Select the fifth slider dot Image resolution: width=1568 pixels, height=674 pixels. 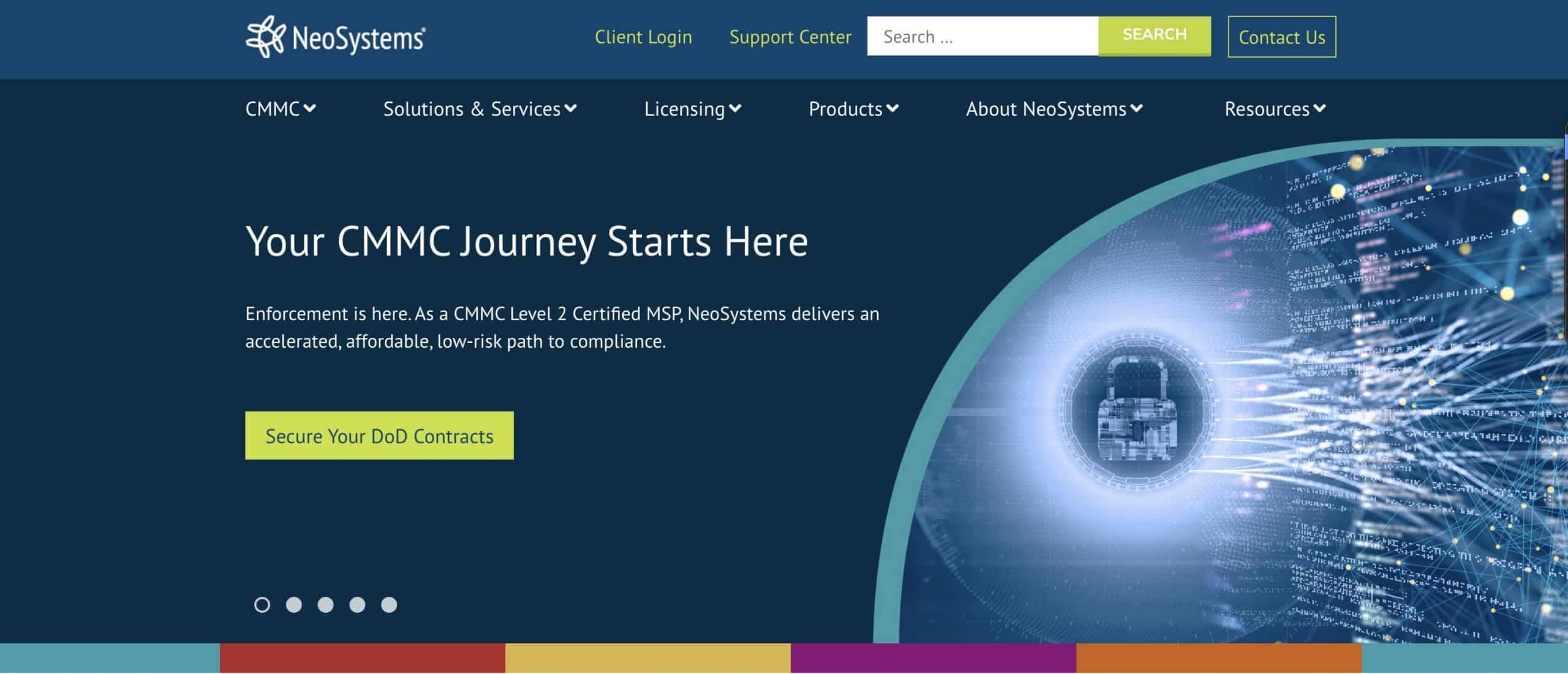tap(389, 605)
